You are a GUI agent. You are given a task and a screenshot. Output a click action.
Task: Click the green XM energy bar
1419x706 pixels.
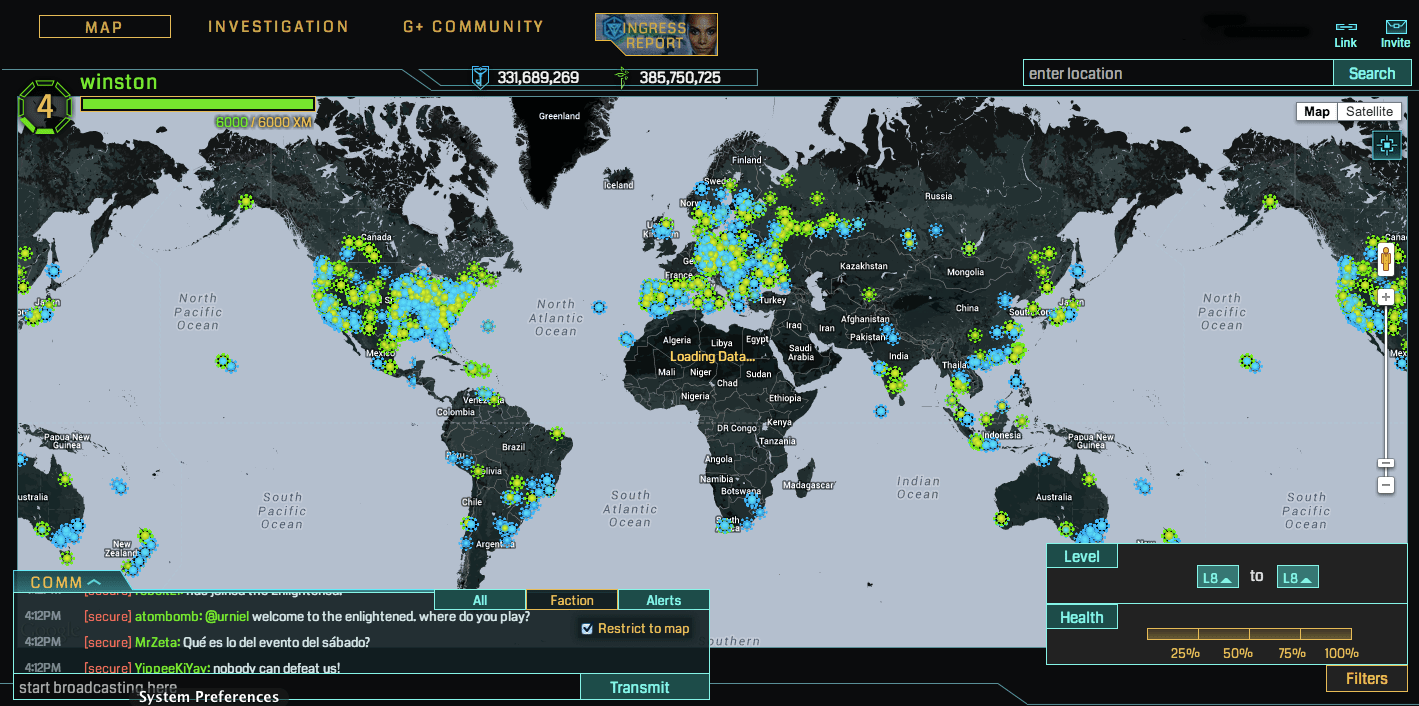[x=198, y=104]
